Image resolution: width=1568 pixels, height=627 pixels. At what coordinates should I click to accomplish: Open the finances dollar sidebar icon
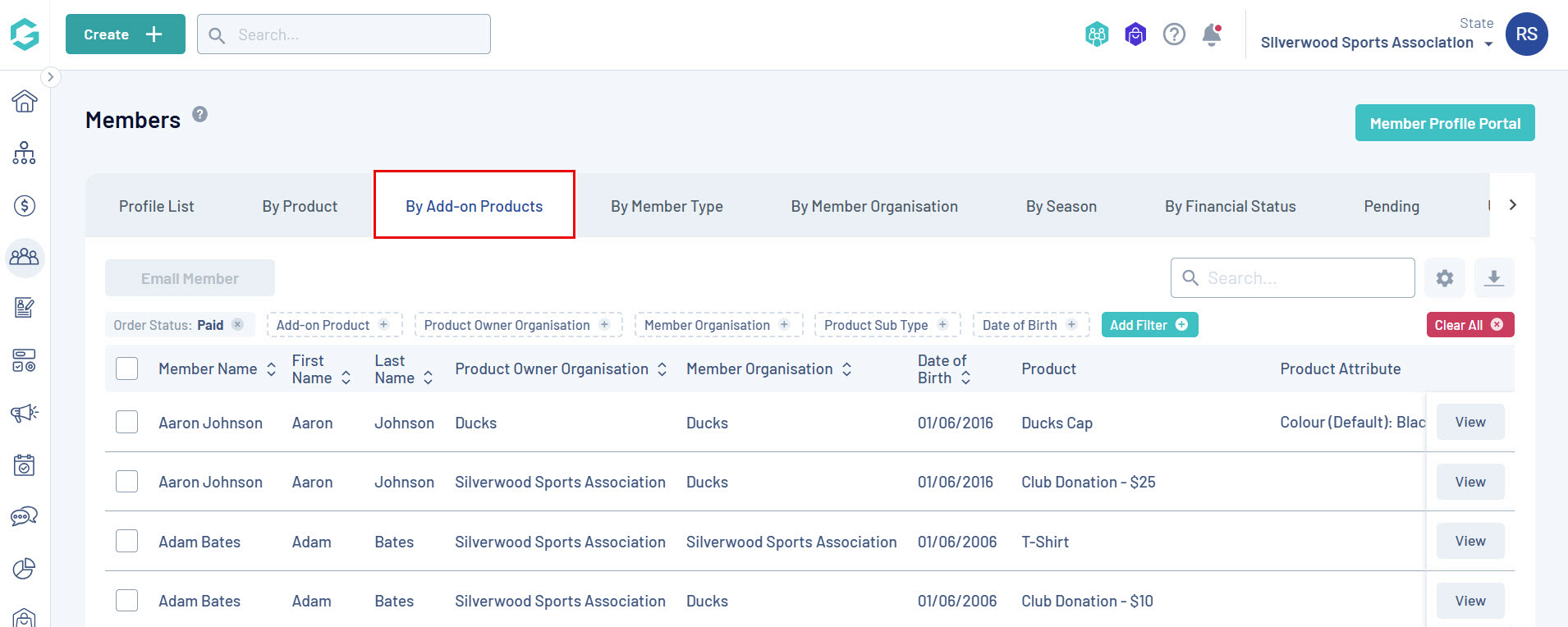(25, 206)
